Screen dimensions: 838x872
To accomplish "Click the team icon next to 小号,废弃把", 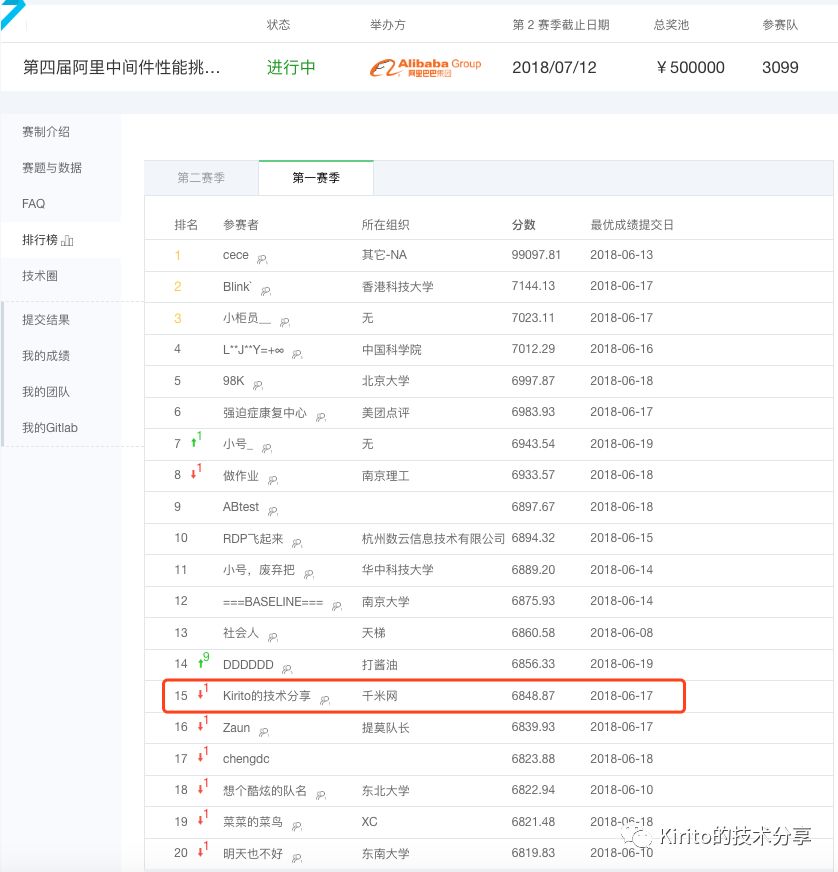I will pos(309,574).
